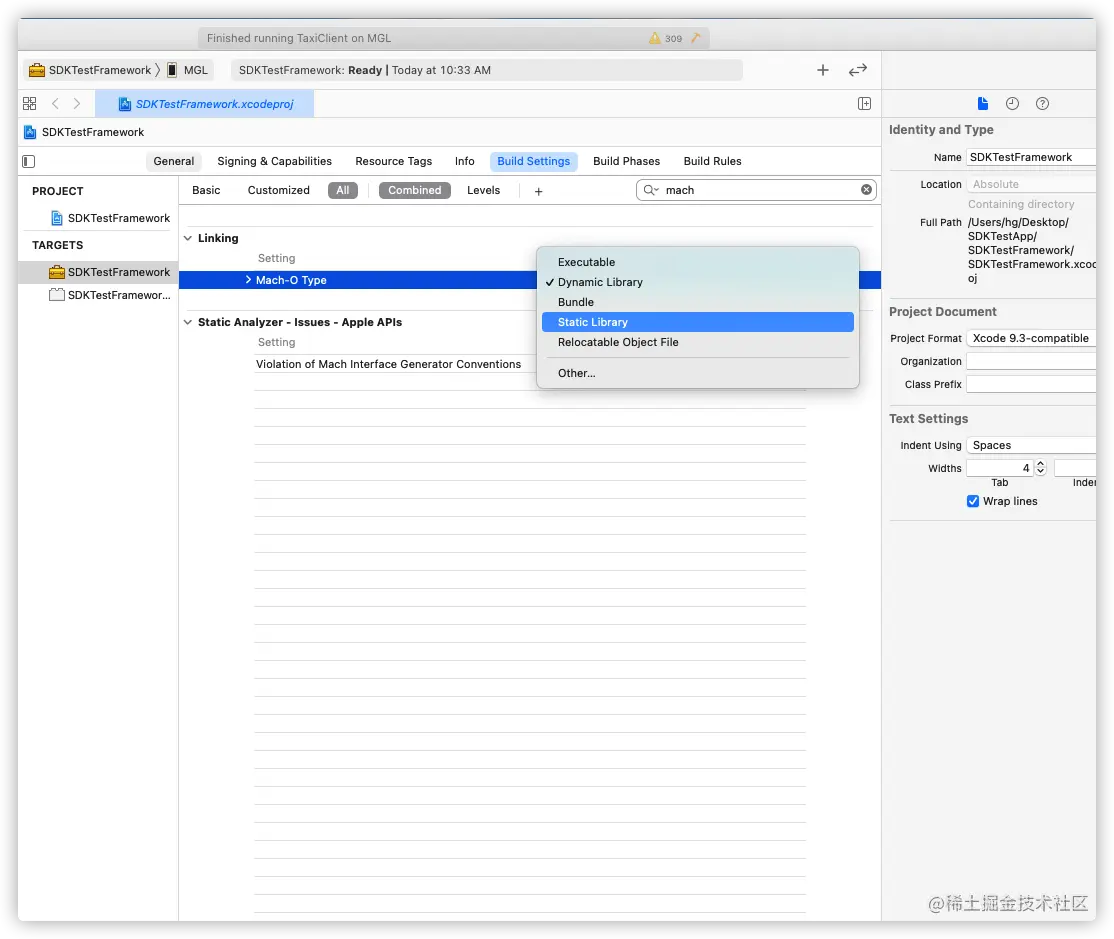Image resolution: width=1114 pixels, height=939 pixels.
Task: Open the General tab
Action: (173, 161)
